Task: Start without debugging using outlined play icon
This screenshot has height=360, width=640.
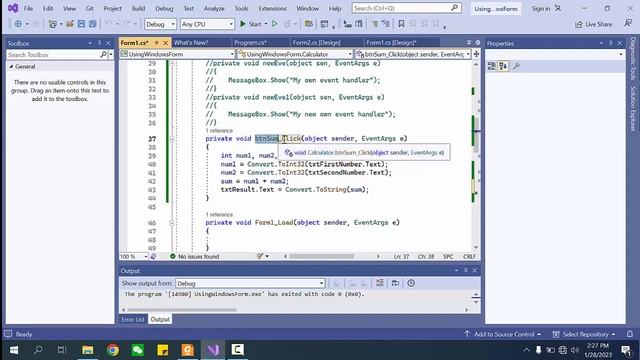Action: click(x=275, y=24)
